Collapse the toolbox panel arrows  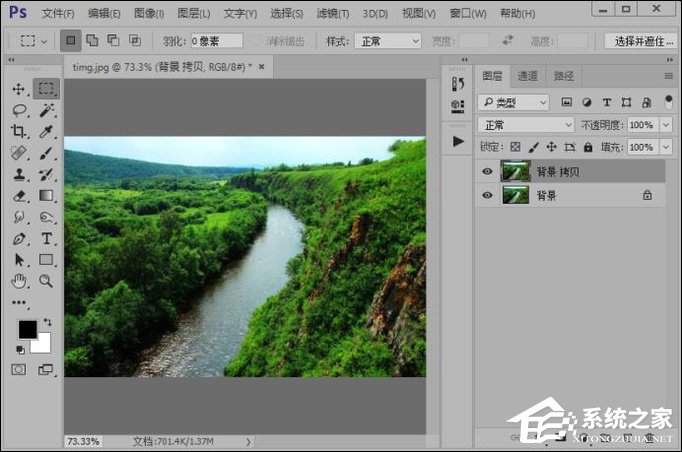point(11,60)
